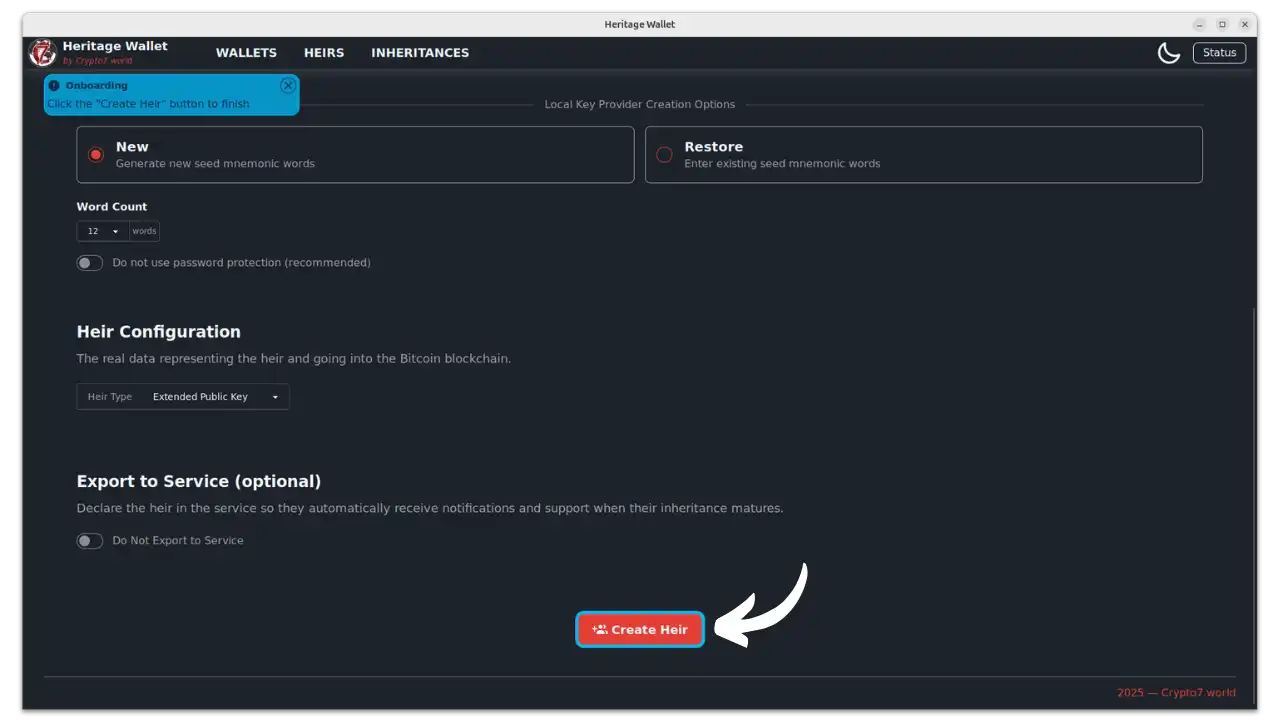The height and width of the screenshot is (720, 1280).
Task: Expand the Extended Public Key selector chevron
Action: tap(275, 396)
